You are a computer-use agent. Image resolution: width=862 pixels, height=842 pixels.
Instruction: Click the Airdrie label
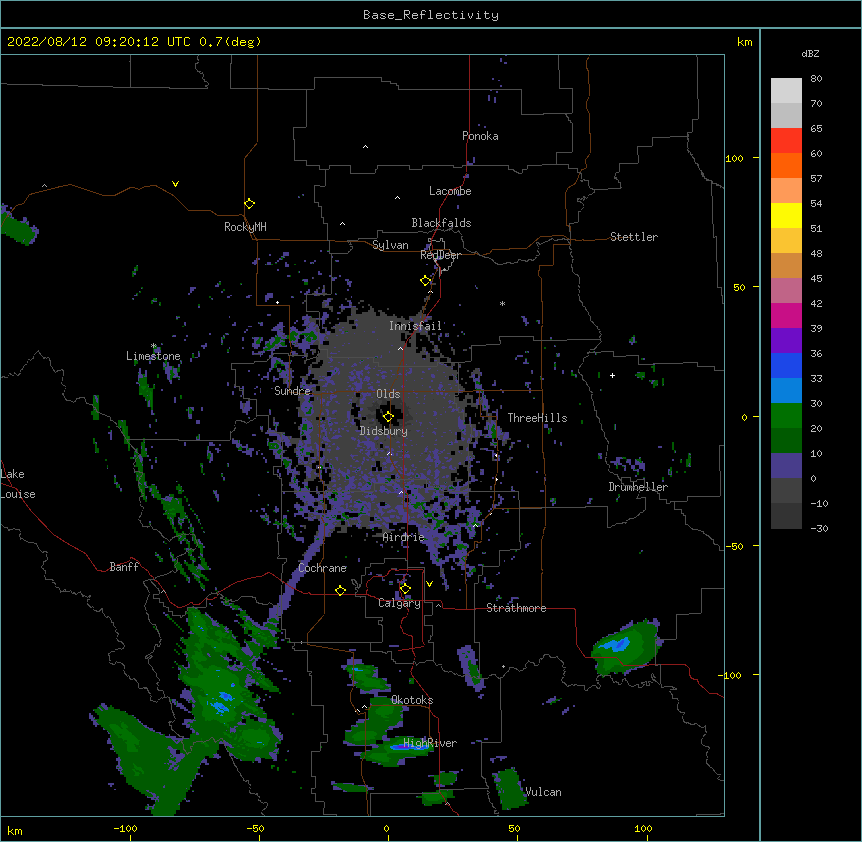tap(404, 538)
